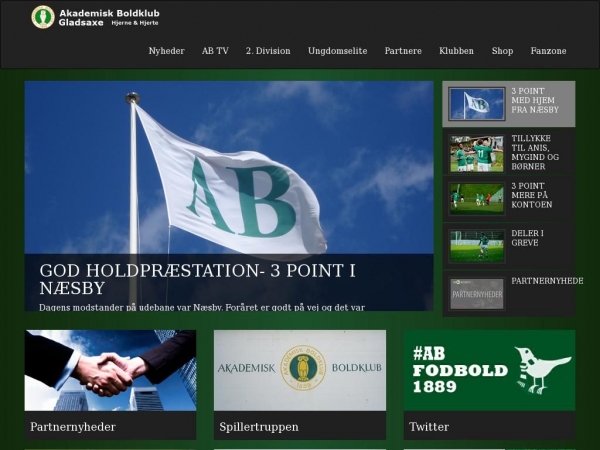This screenshot has width=600, height=450.
Task: Click the AB club crest logo
Action: [43, 17]
